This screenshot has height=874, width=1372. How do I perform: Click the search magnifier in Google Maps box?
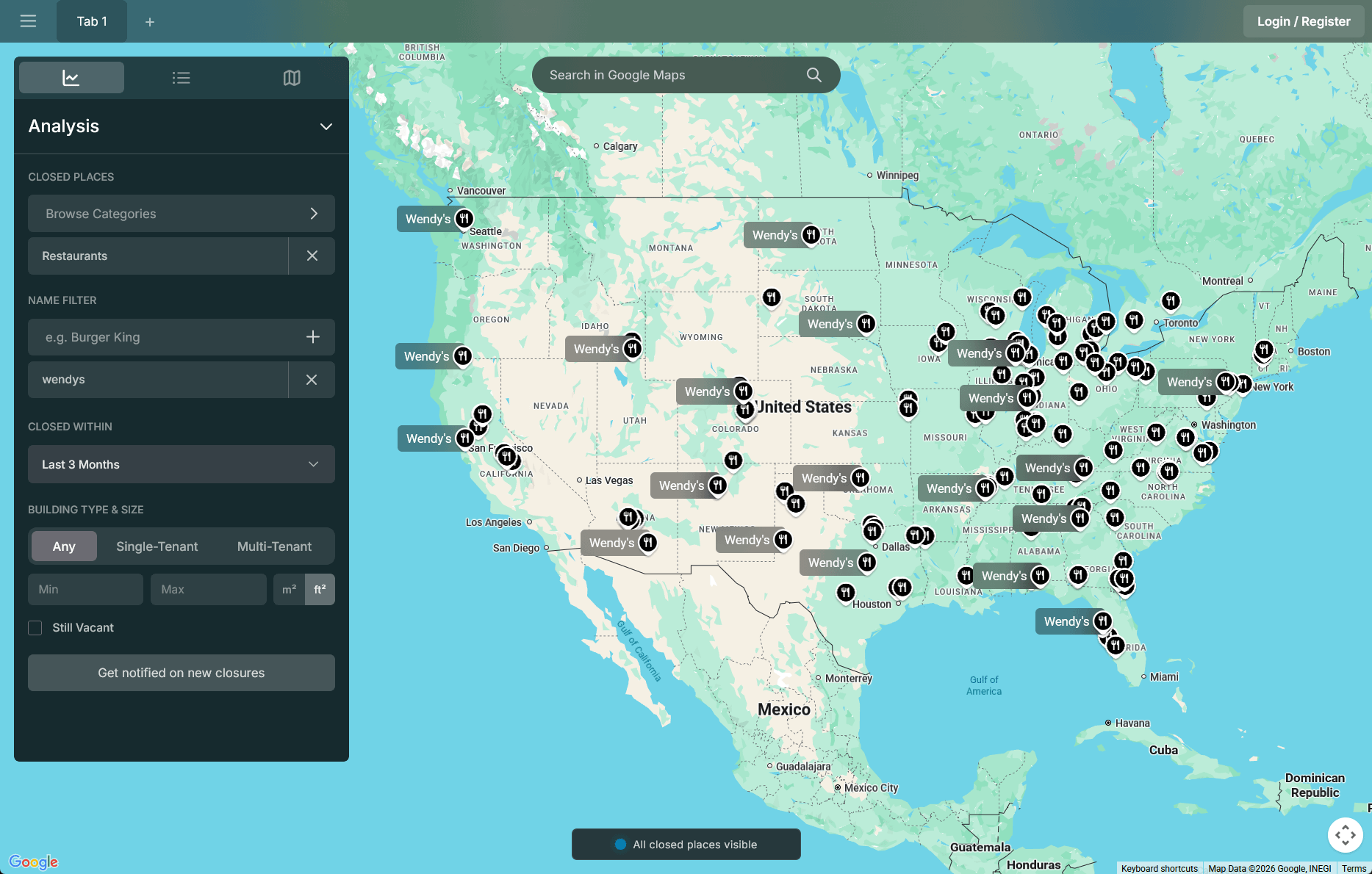coord(813,75)
